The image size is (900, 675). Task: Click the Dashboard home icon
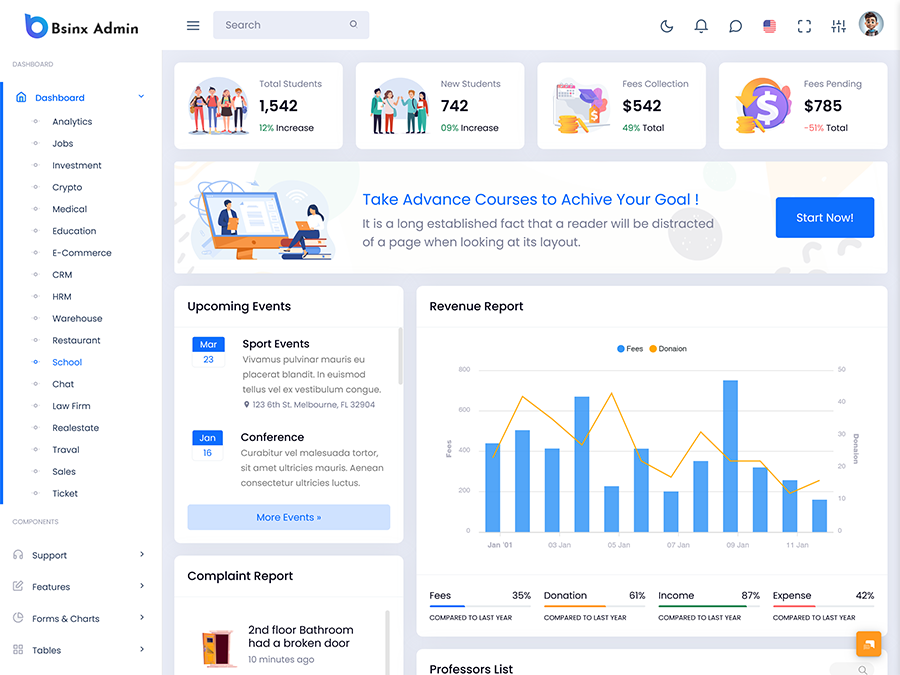click(x=21, y=96)
